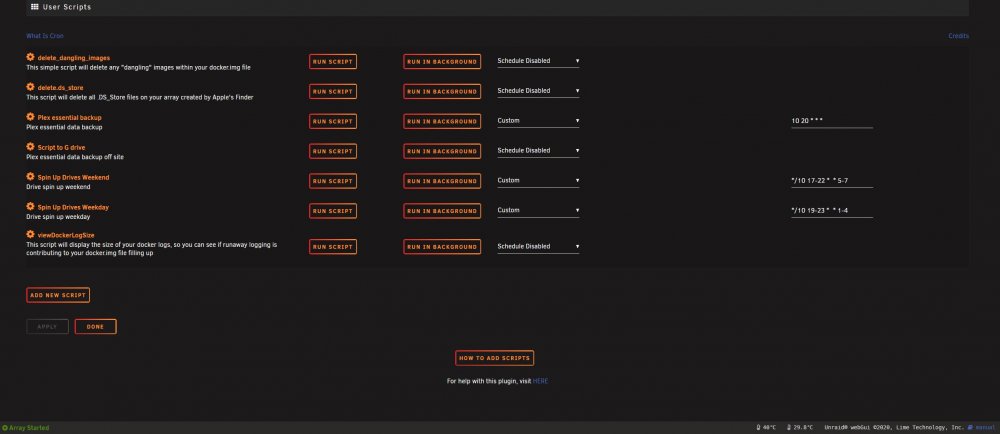Click the Array Started status indicator

26,428
